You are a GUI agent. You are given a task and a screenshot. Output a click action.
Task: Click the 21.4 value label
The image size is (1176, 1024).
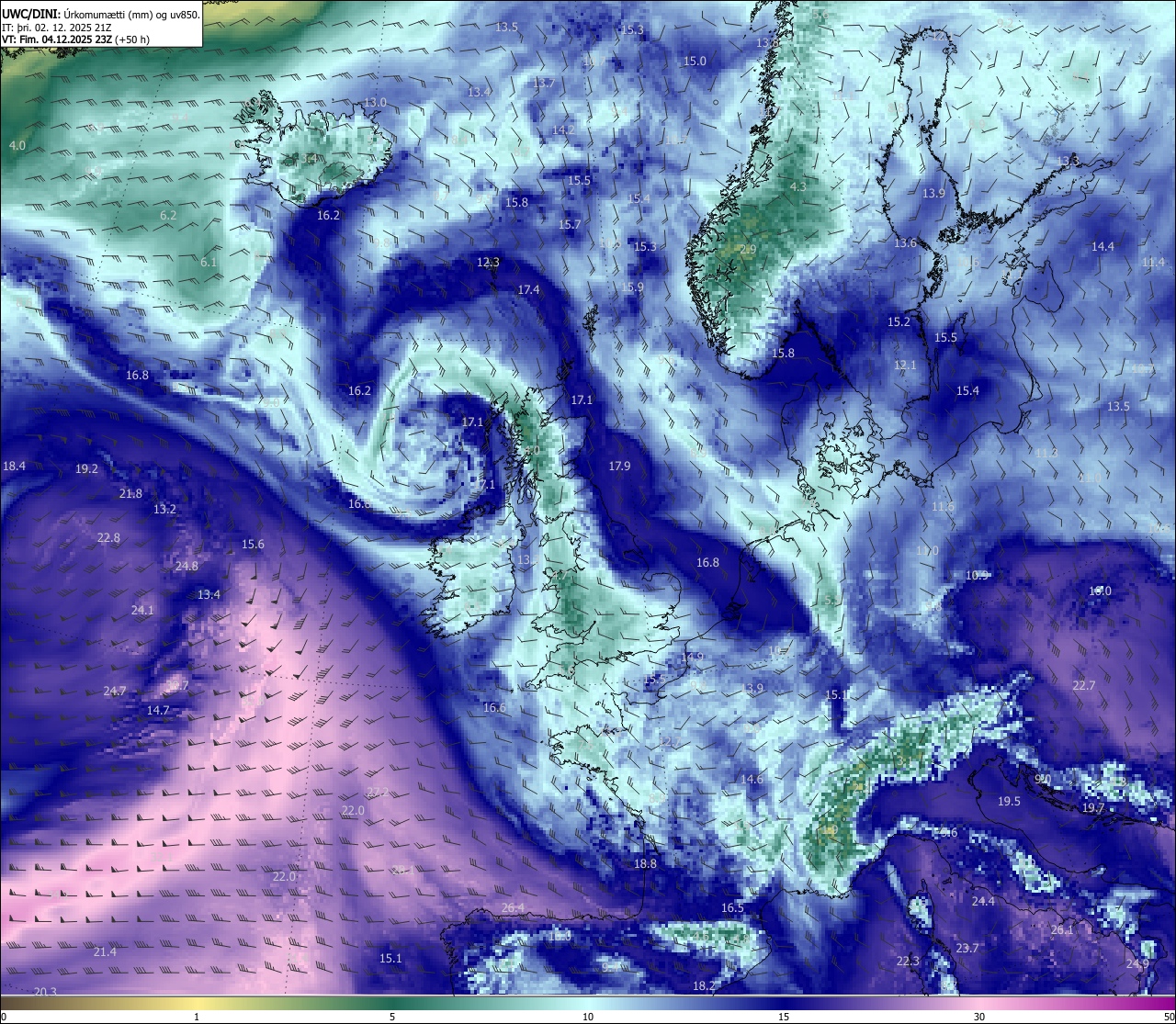105,952
